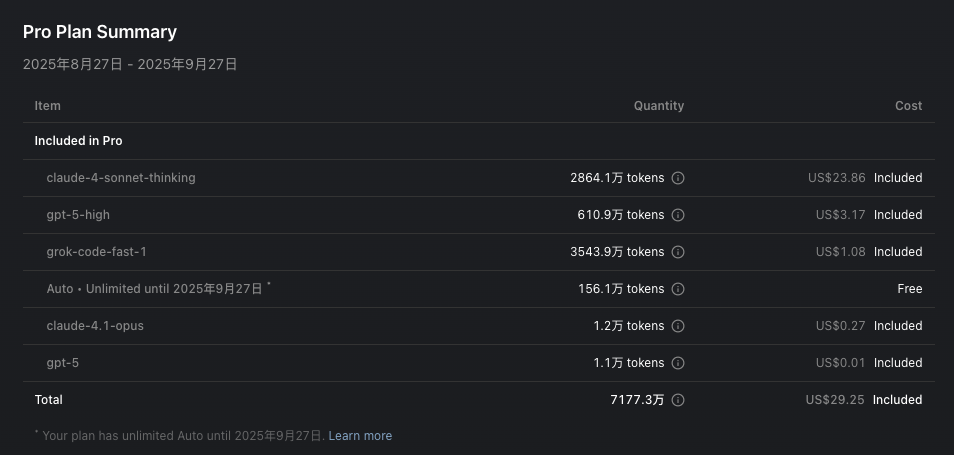Image resolution: width=954 pixels, height=455 pixels.
Task: Click info icon in the Auto Unlimited row
Action: (x=678, y=289)
